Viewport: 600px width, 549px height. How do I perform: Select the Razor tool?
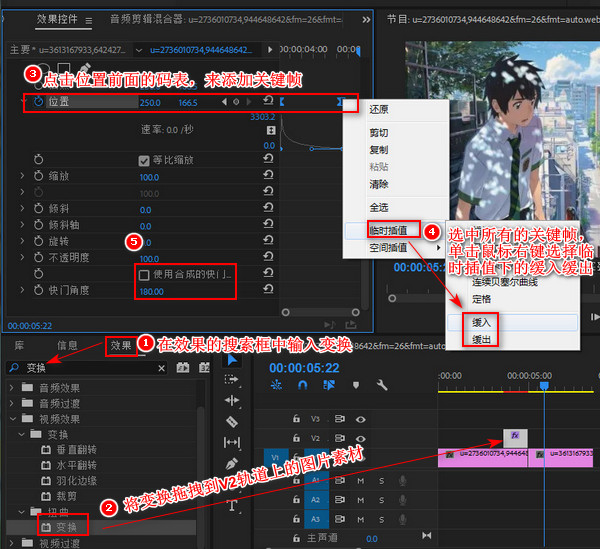(x=232, y=422)
